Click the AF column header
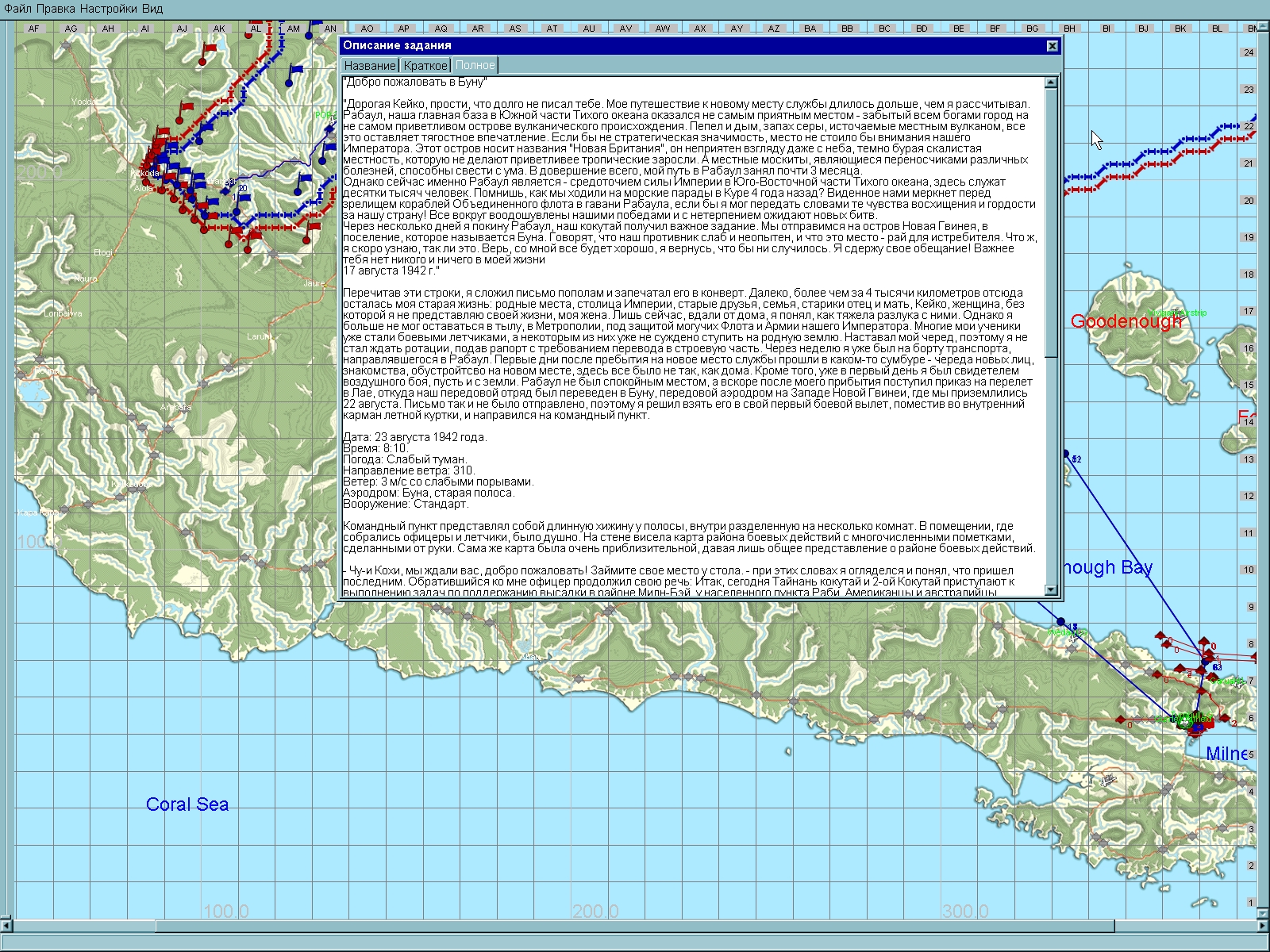 (x=33, y=29)
